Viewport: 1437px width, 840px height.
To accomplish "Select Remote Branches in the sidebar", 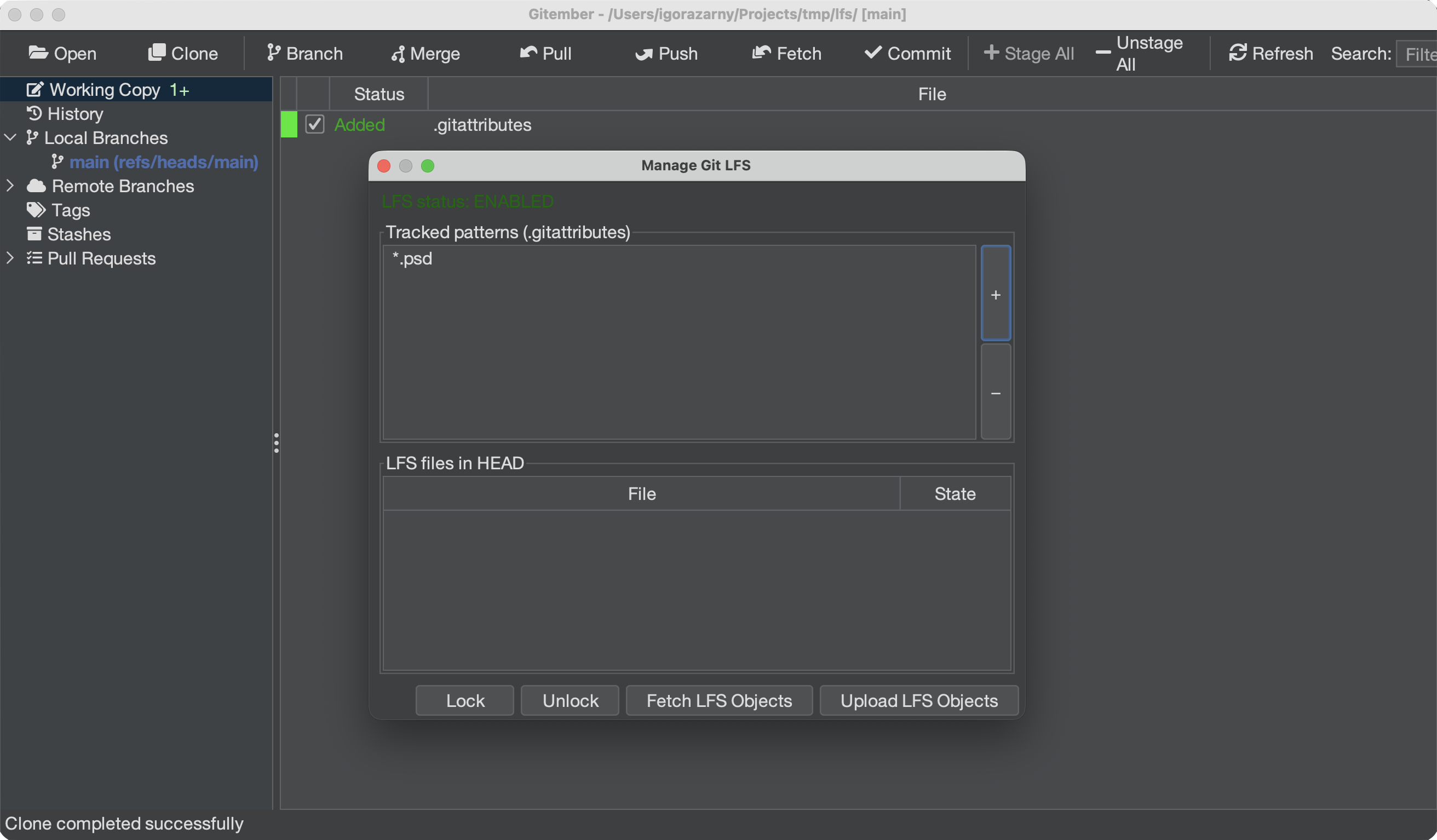I will pyautogui.click(x=111, y=186).
